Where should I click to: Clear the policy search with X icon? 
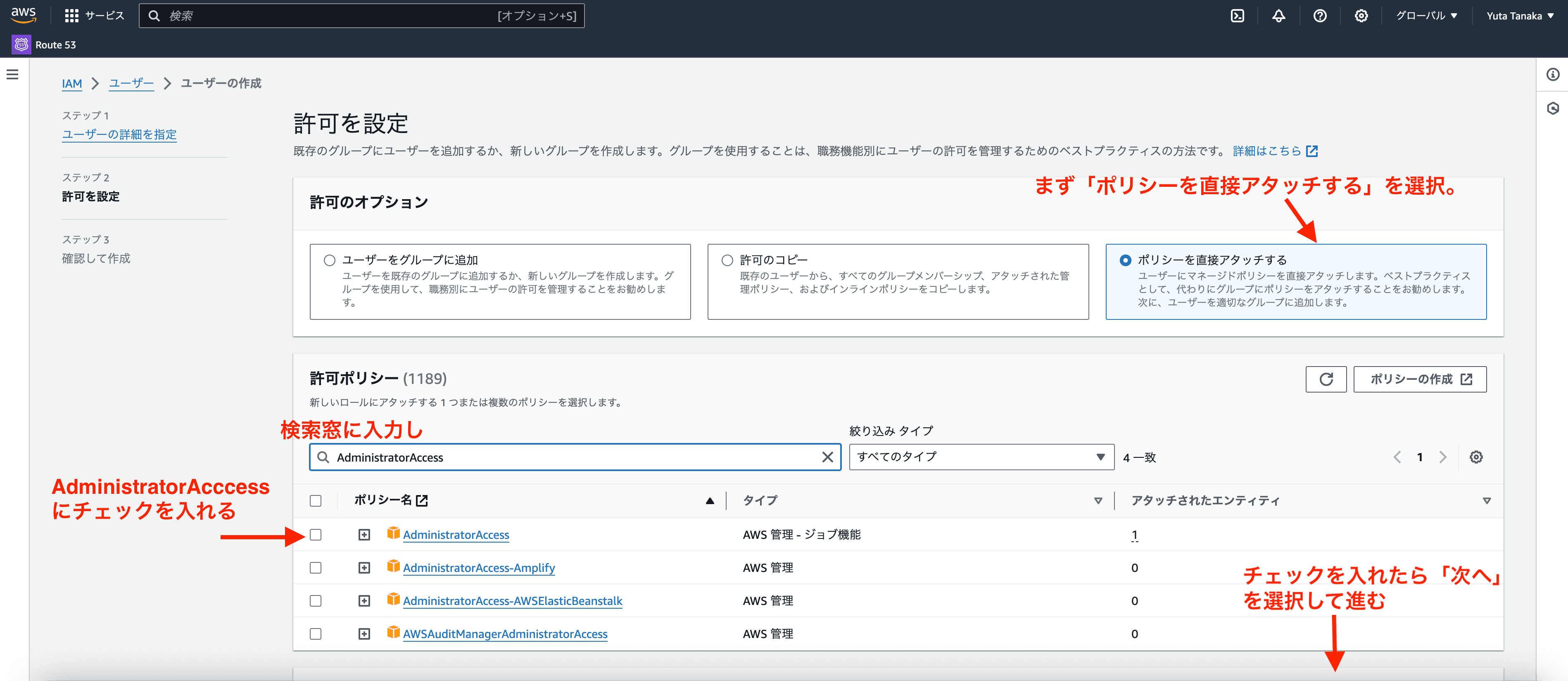point(827,457)
